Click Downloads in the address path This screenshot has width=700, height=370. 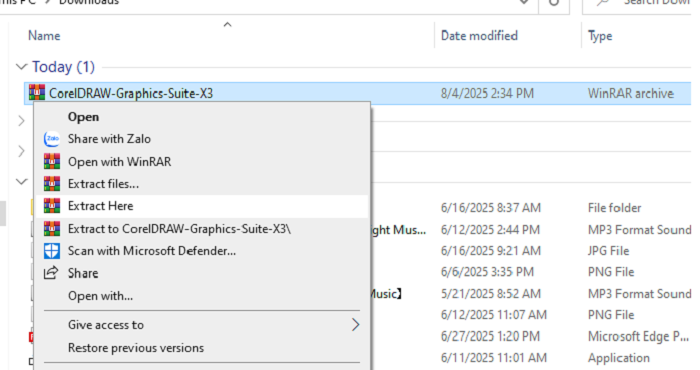tap(89, 2)
